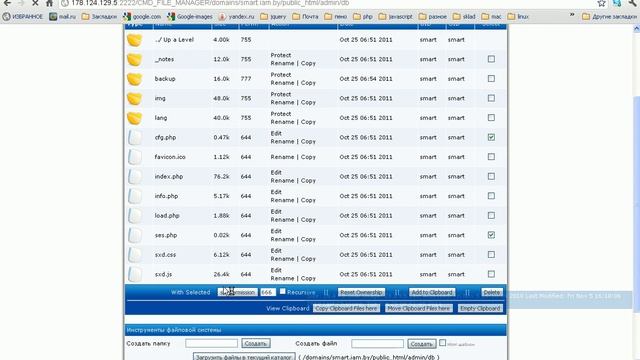Select the backup folder checkbox
Viewport: 640px width, 360px height.
pyautogui.click(x=491, y=78)
